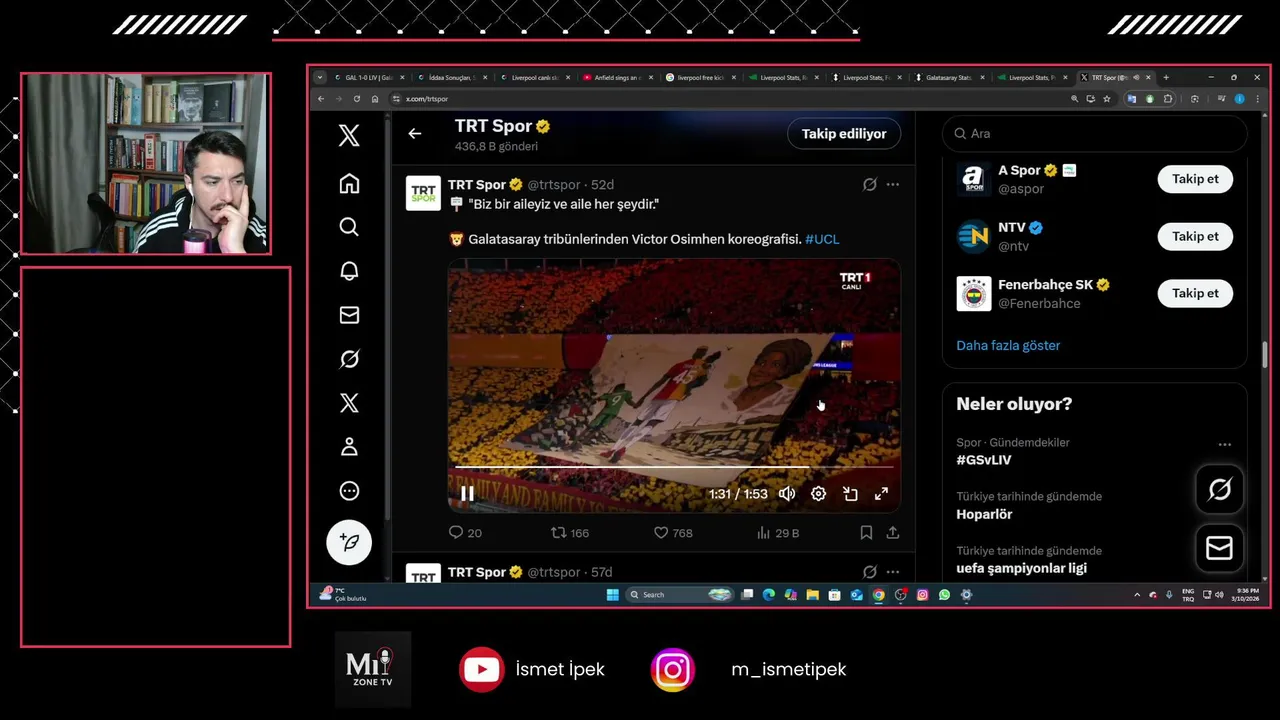This screenshot has width=1280, height=720.
Task: Click Daha fazla göster link
Action: [1008, 345]
